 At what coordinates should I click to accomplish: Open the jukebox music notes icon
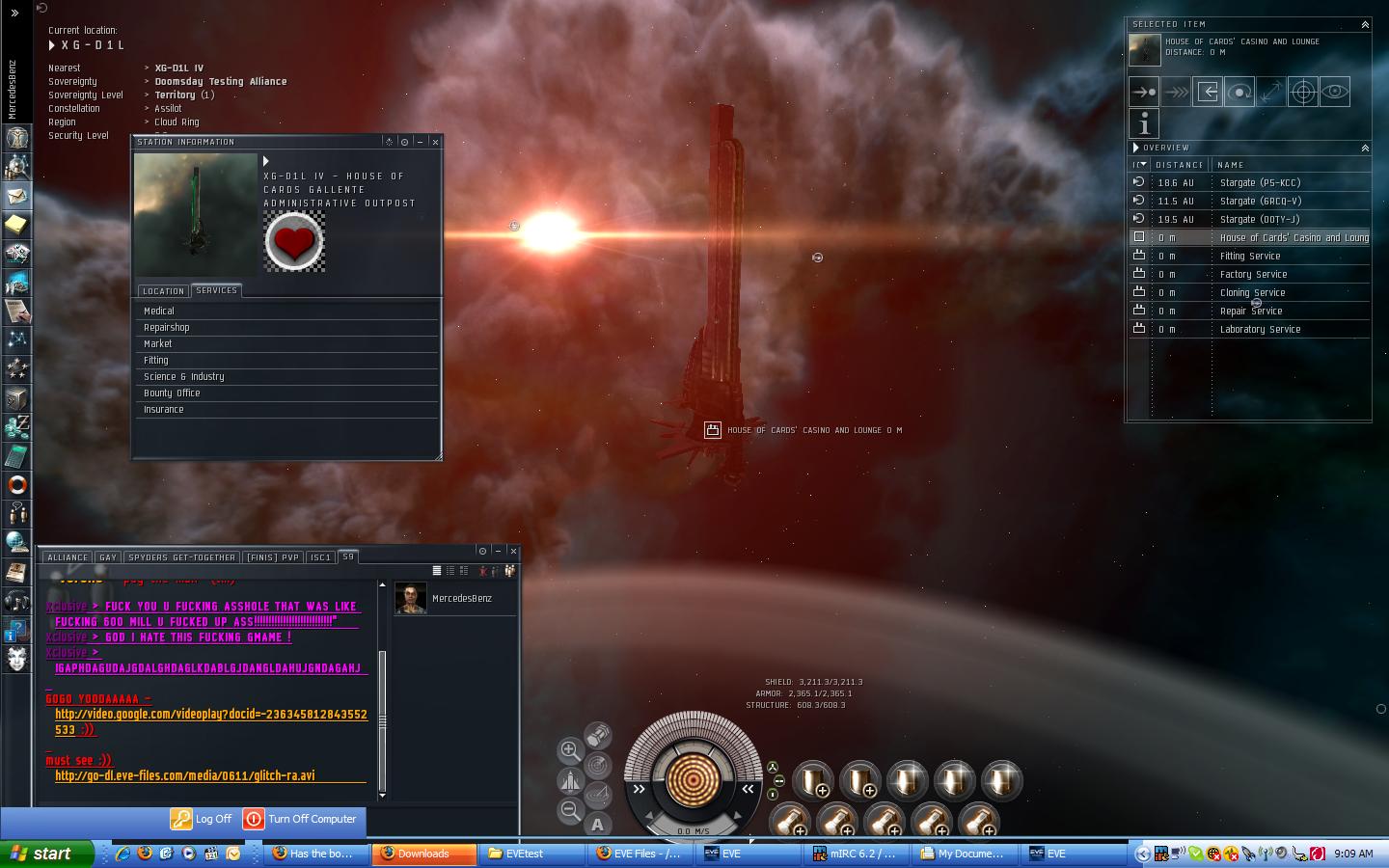16,601
